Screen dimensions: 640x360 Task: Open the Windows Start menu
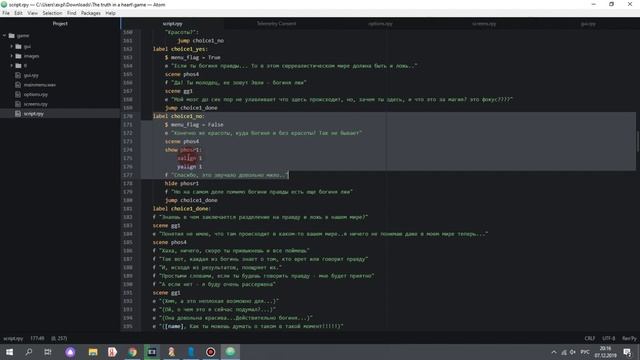(9, 352)
